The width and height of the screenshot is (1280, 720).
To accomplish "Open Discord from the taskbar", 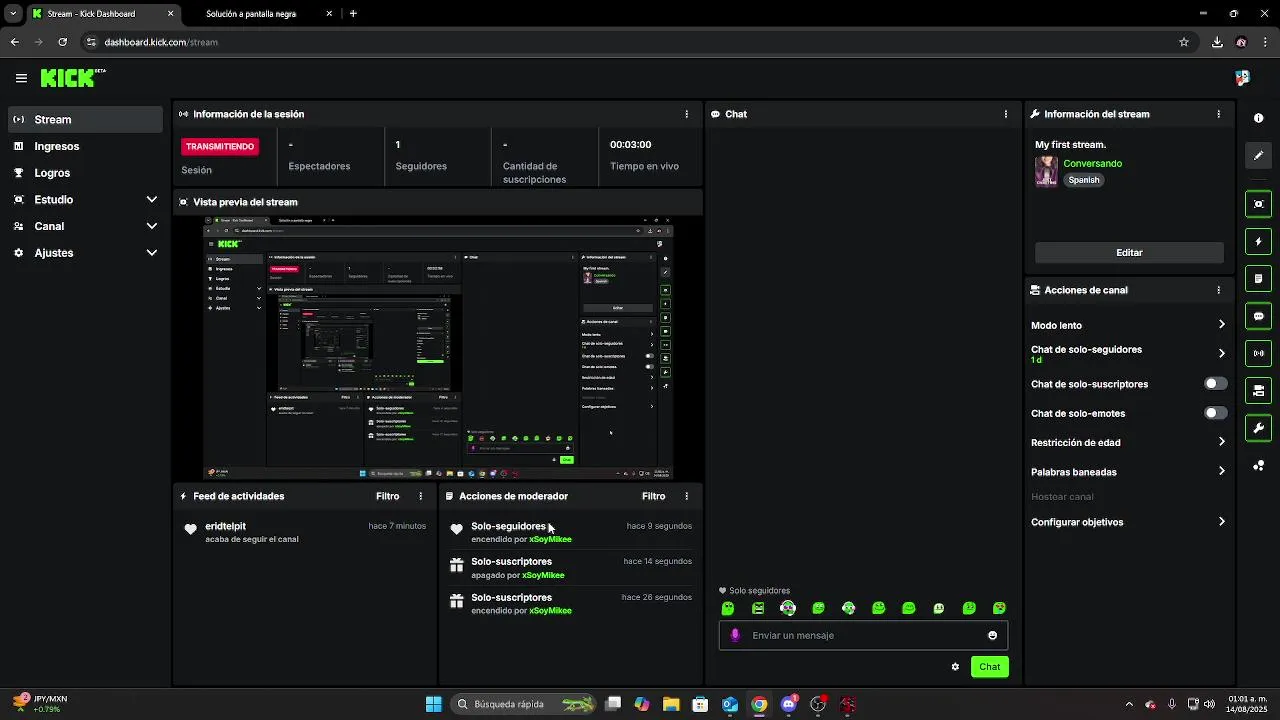I will coord(788,704).
